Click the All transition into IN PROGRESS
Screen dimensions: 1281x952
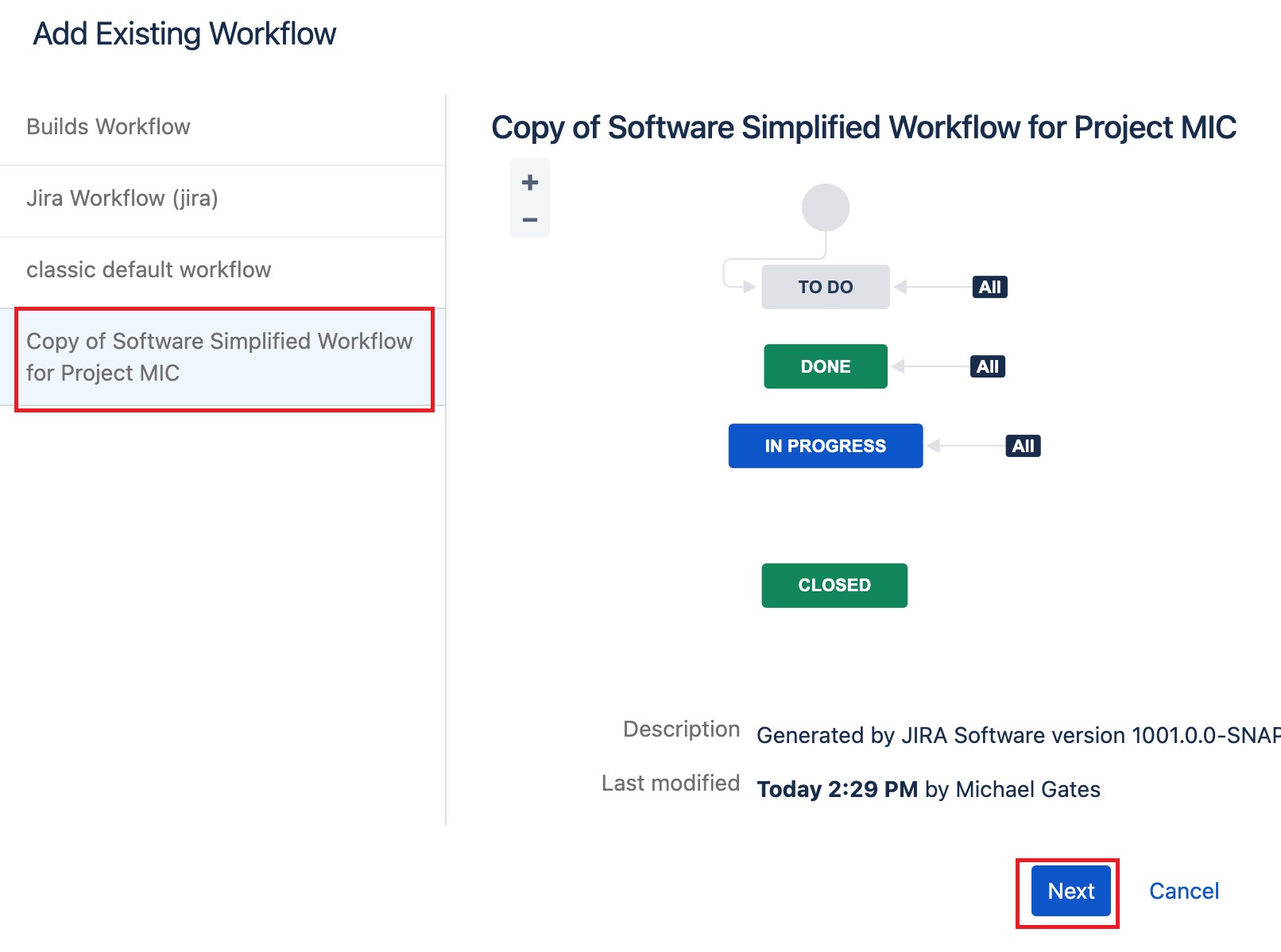click(1022, 446)
